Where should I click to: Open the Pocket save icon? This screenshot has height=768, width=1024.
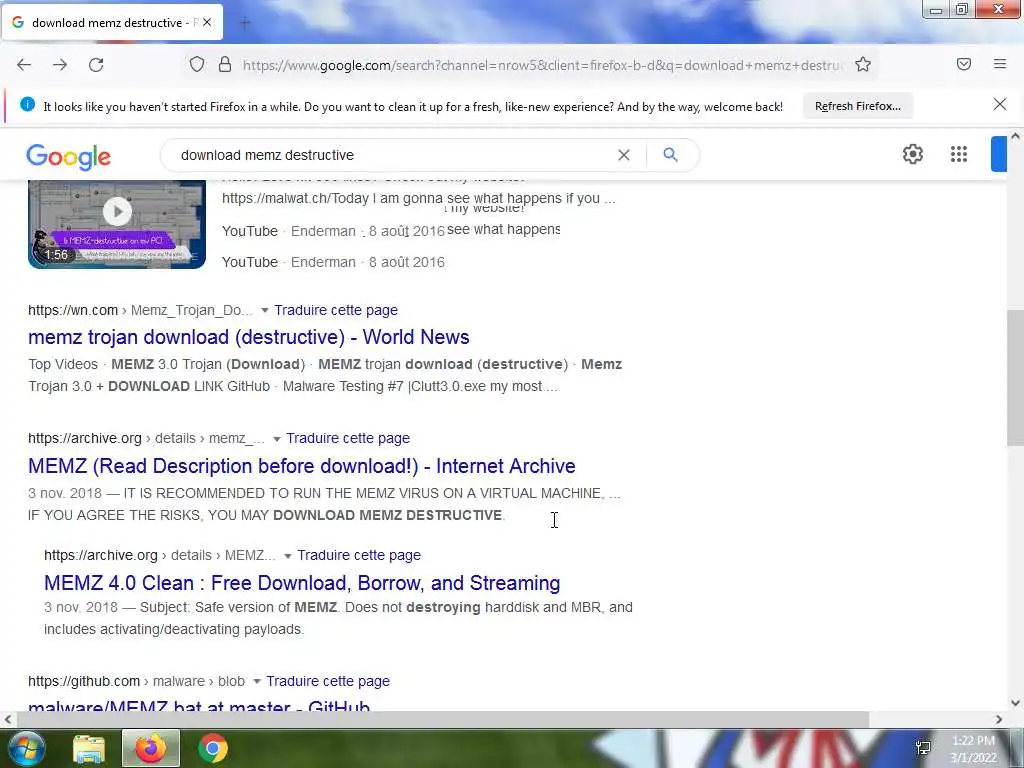pyautogui.click(x=964, y=64)
